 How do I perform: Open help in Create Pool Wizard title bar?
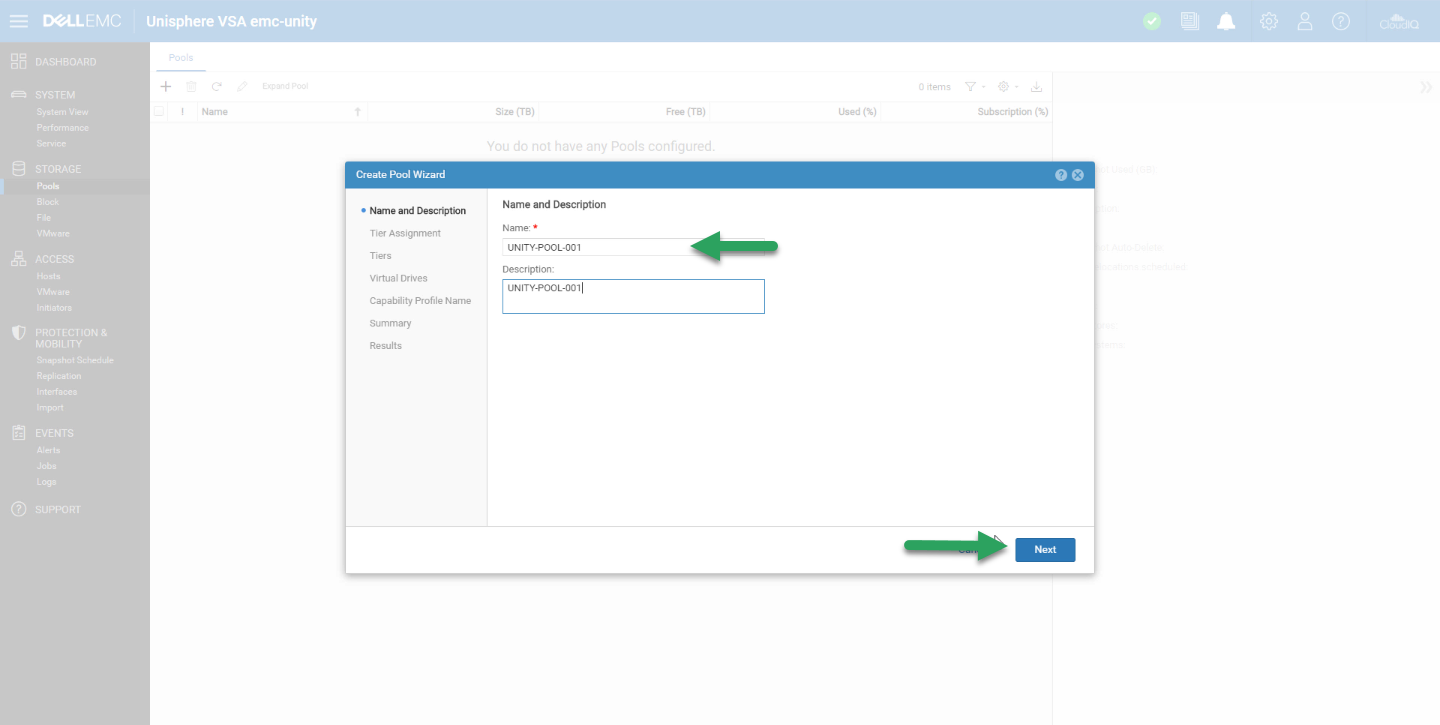[x=1061, y=175]
